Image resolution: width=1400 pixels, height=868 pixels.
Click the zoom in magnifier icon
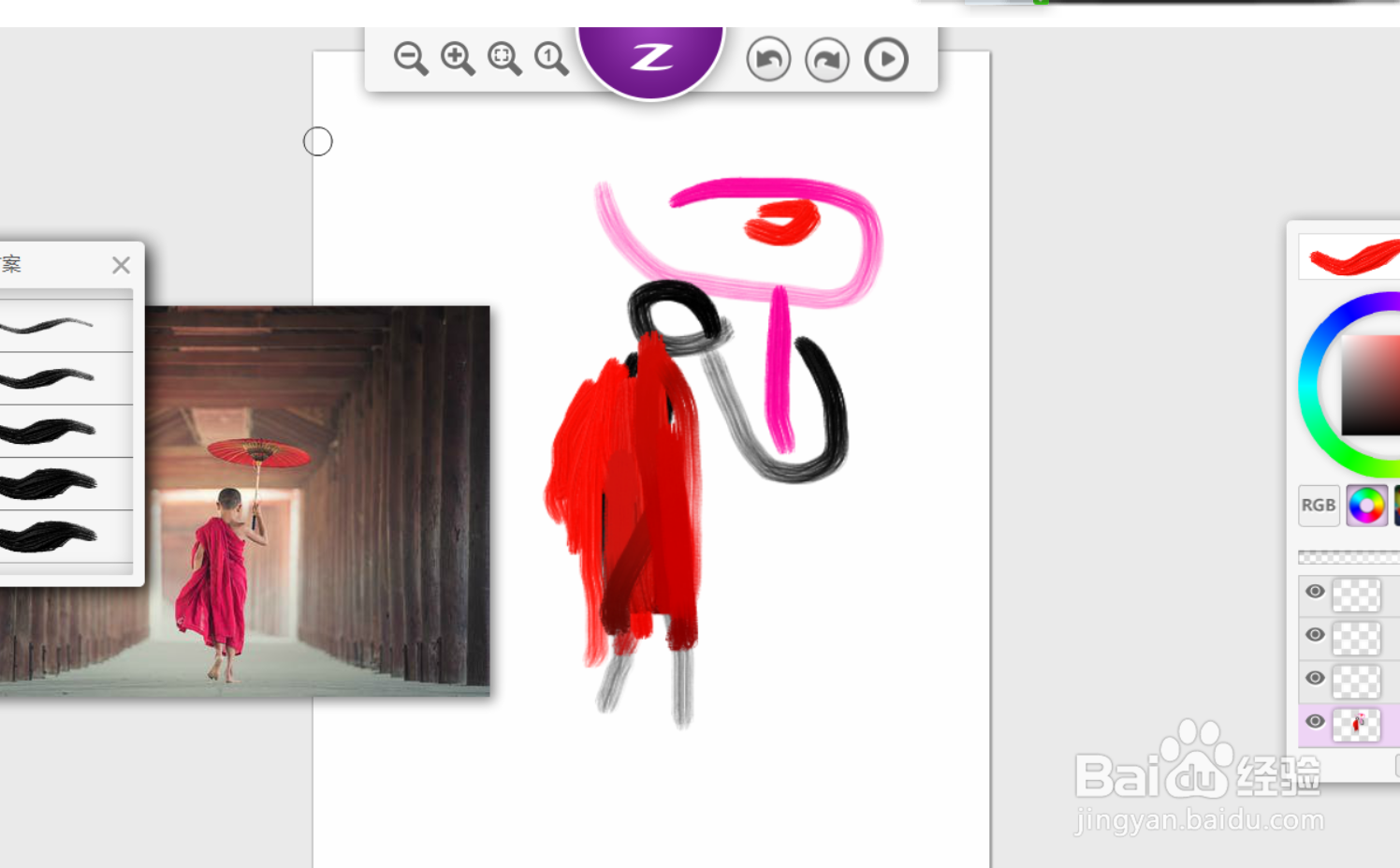pyautogui.click(x=458, y=59)
